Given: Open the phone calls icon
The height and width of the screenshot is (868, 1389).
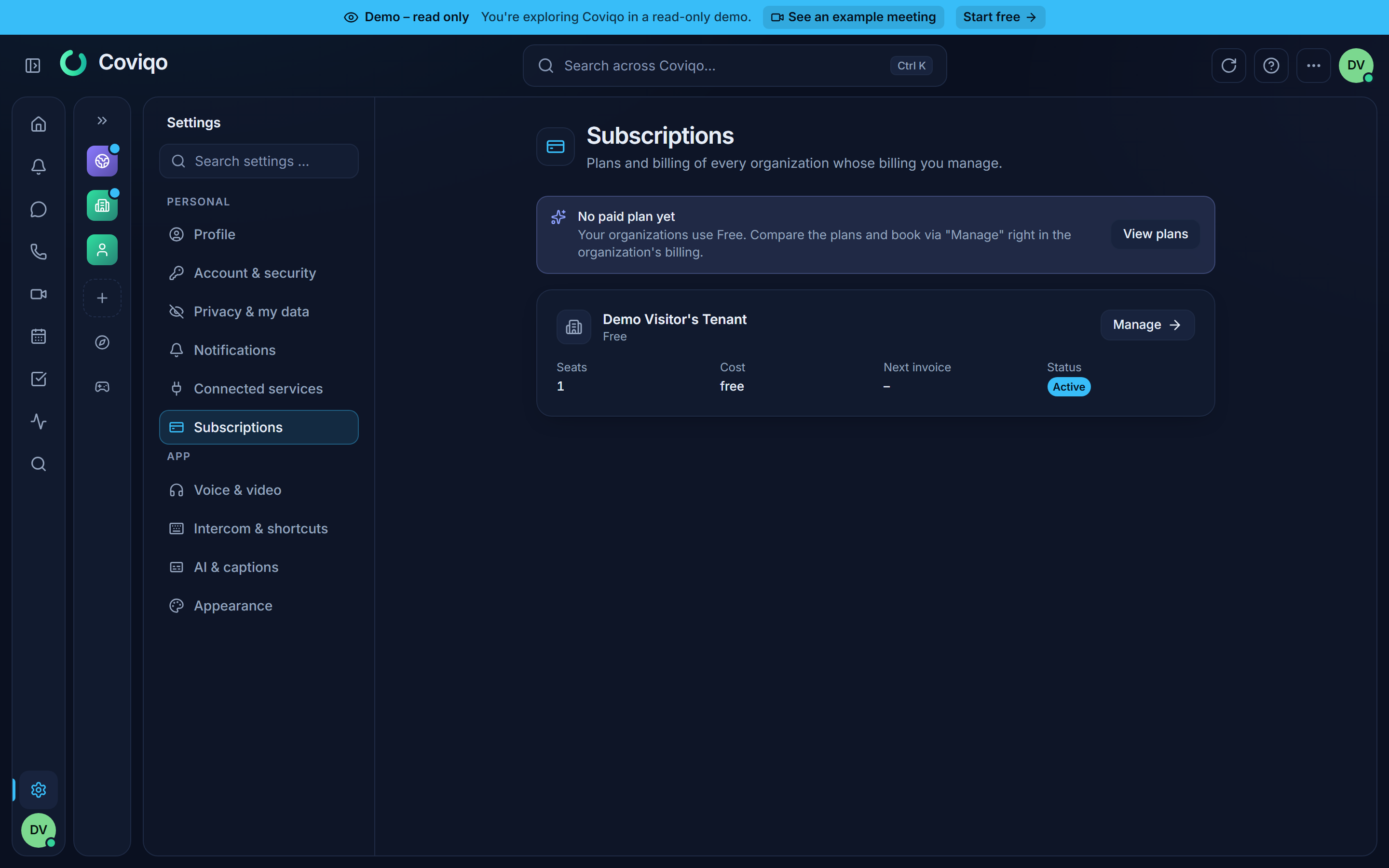Looking at the screenshot, I should [x=39, y=251].
